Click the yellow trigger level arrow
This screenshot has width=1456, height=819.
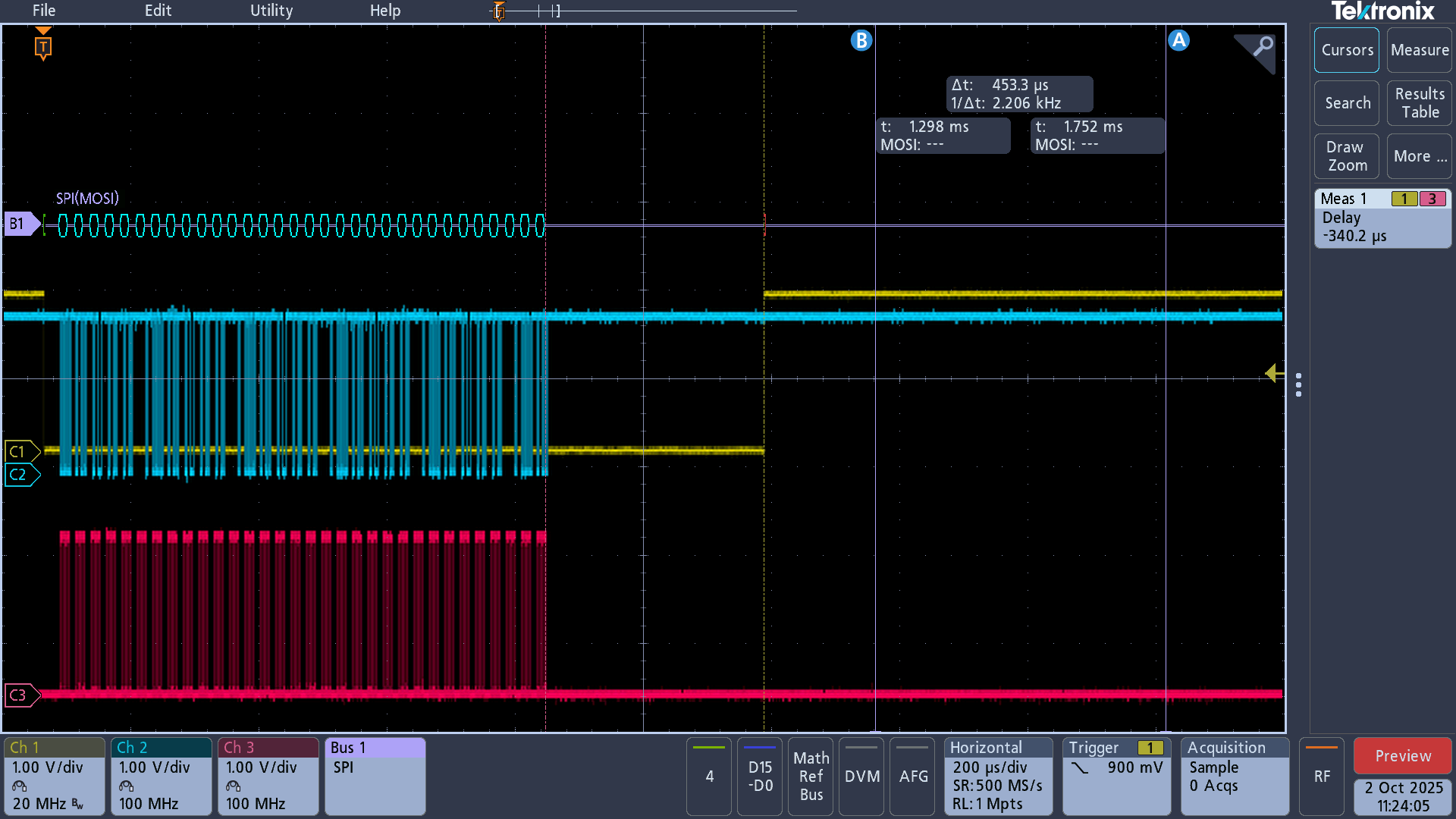click(1275, 373)
